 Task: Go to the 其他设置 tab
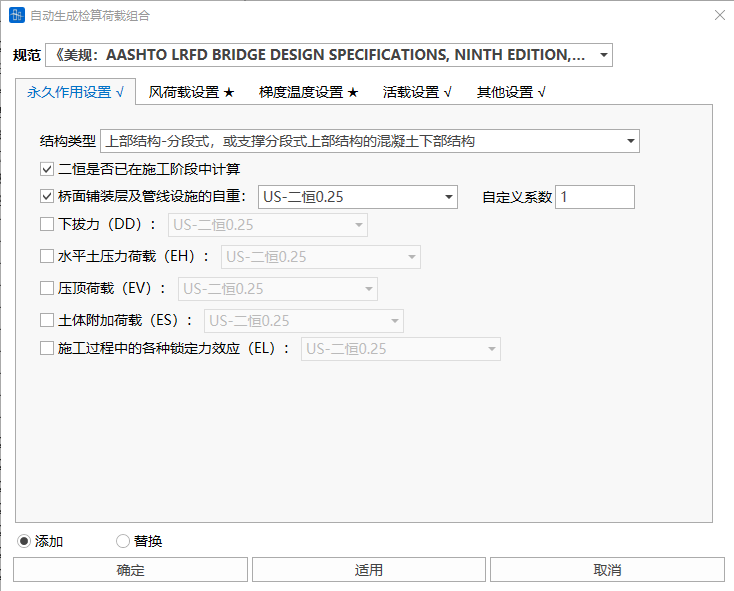click(x=511, y=92)
